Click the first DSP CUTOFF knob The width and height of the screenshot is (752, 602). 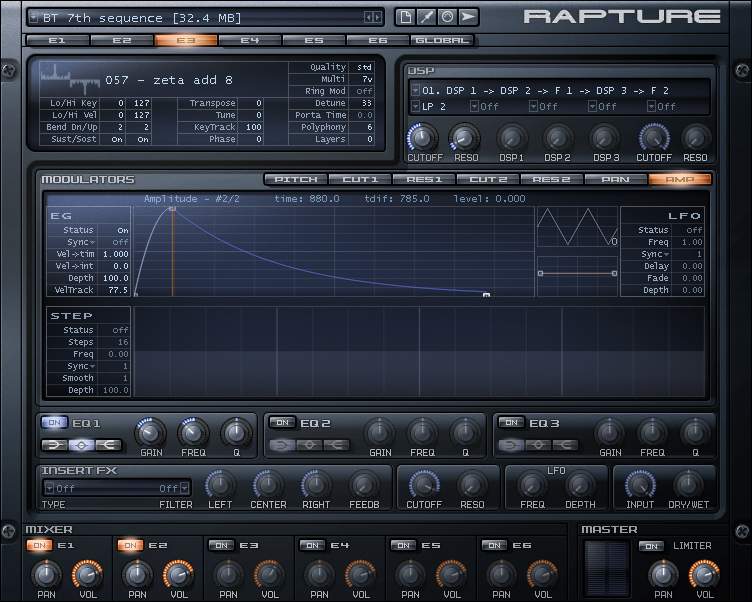pyautogui.click(x=423, y=138)
